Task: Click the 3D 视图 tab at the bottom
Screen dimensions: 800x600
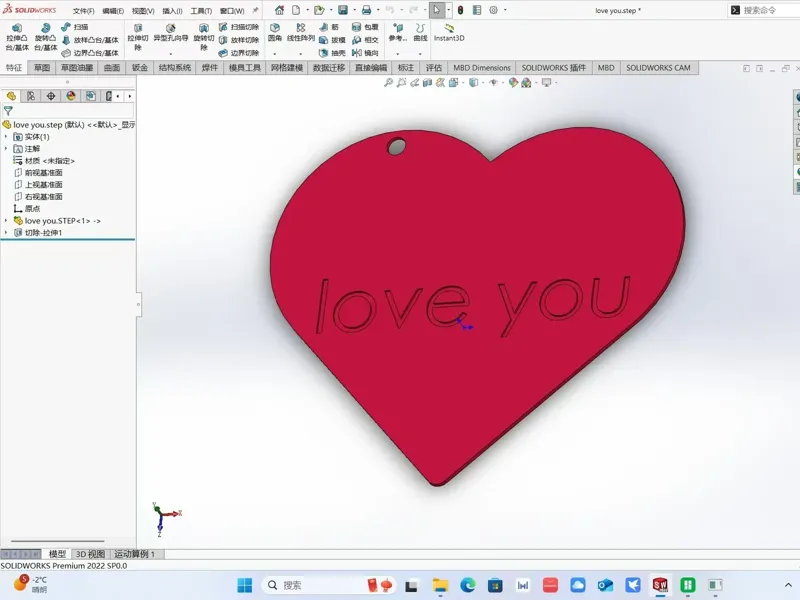Action: (x=90, y=554)
